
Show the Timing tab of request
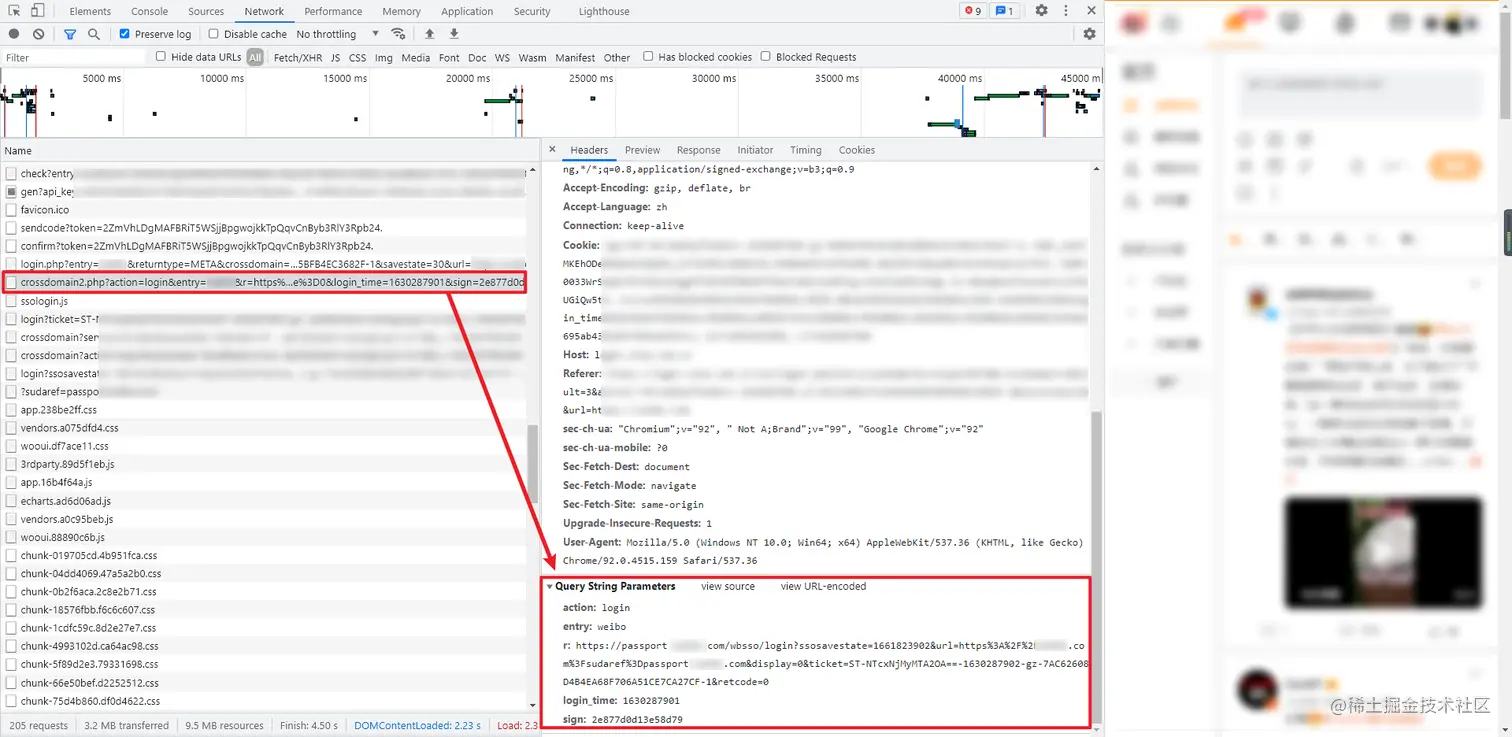coord(805,150)
